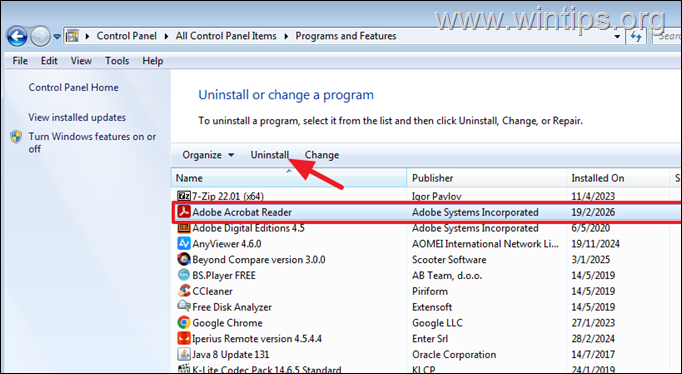Select Beyond Compare version 3.0.0 entry
Screen dimensions: 682x374
(259, 260)
